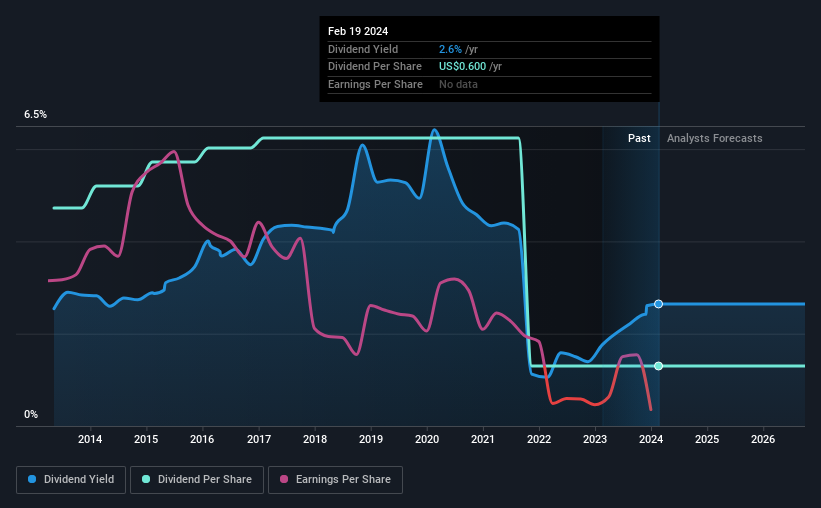
Task: Click the 2025 x-axis label
Action: [707, 439]
